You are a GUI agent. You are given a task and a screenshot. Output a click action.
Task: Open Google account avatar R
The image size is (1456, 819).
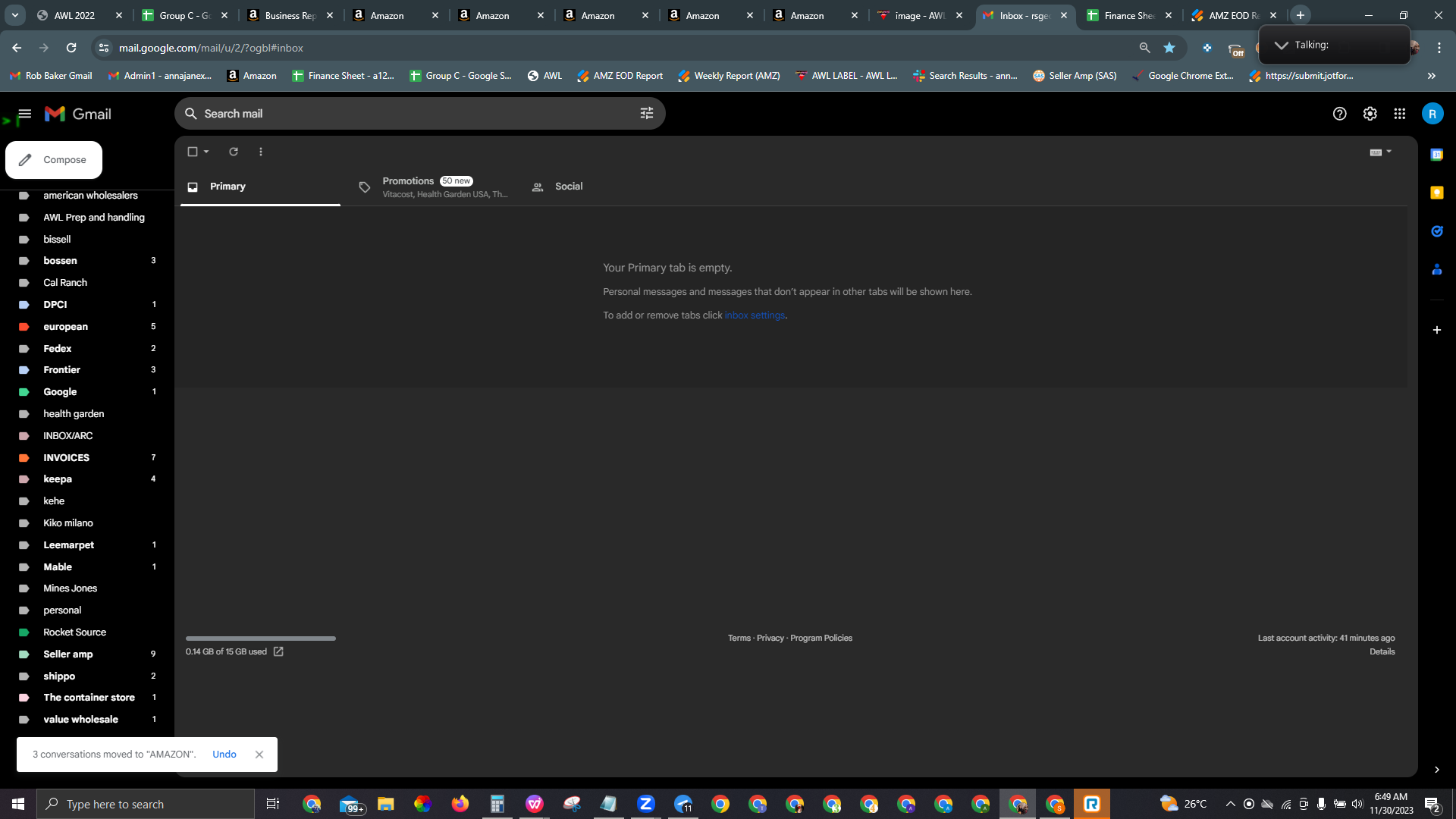(x=1432, y=114)
